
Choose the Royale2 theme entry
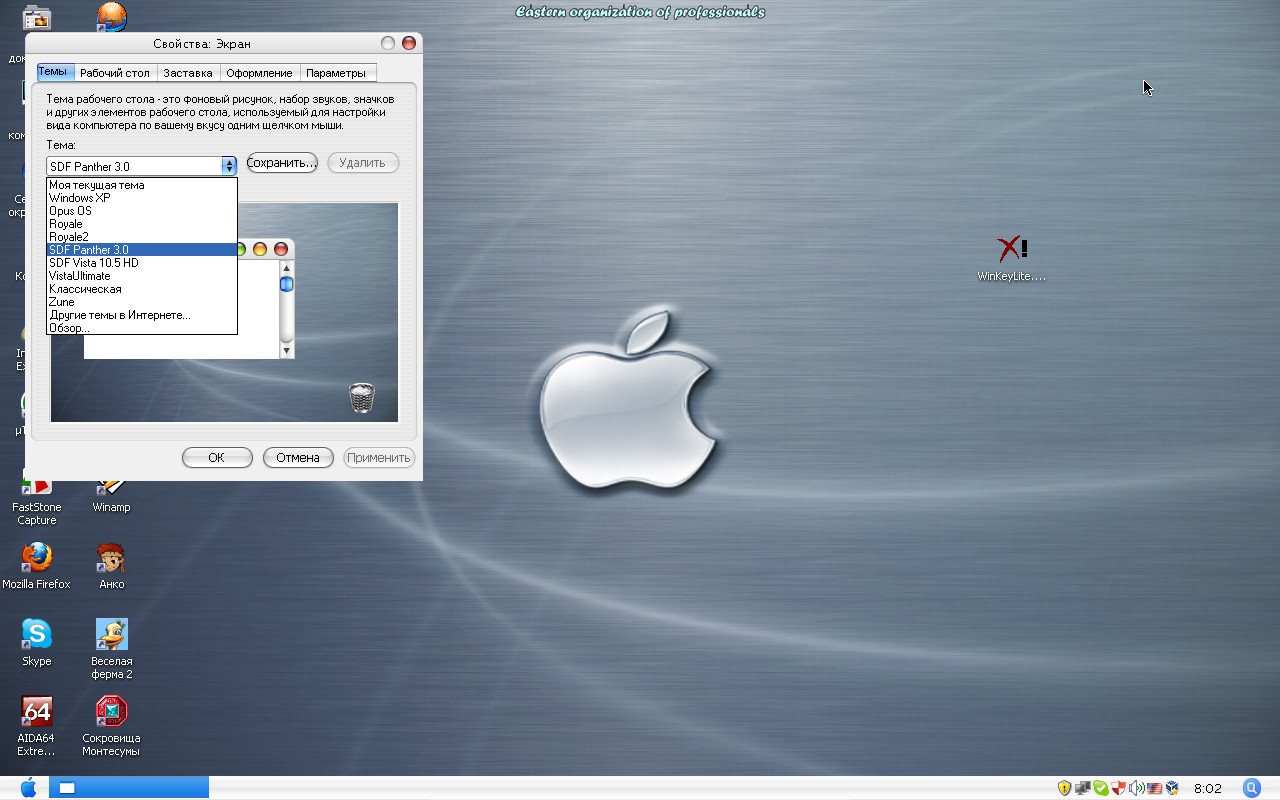(142, 237)
